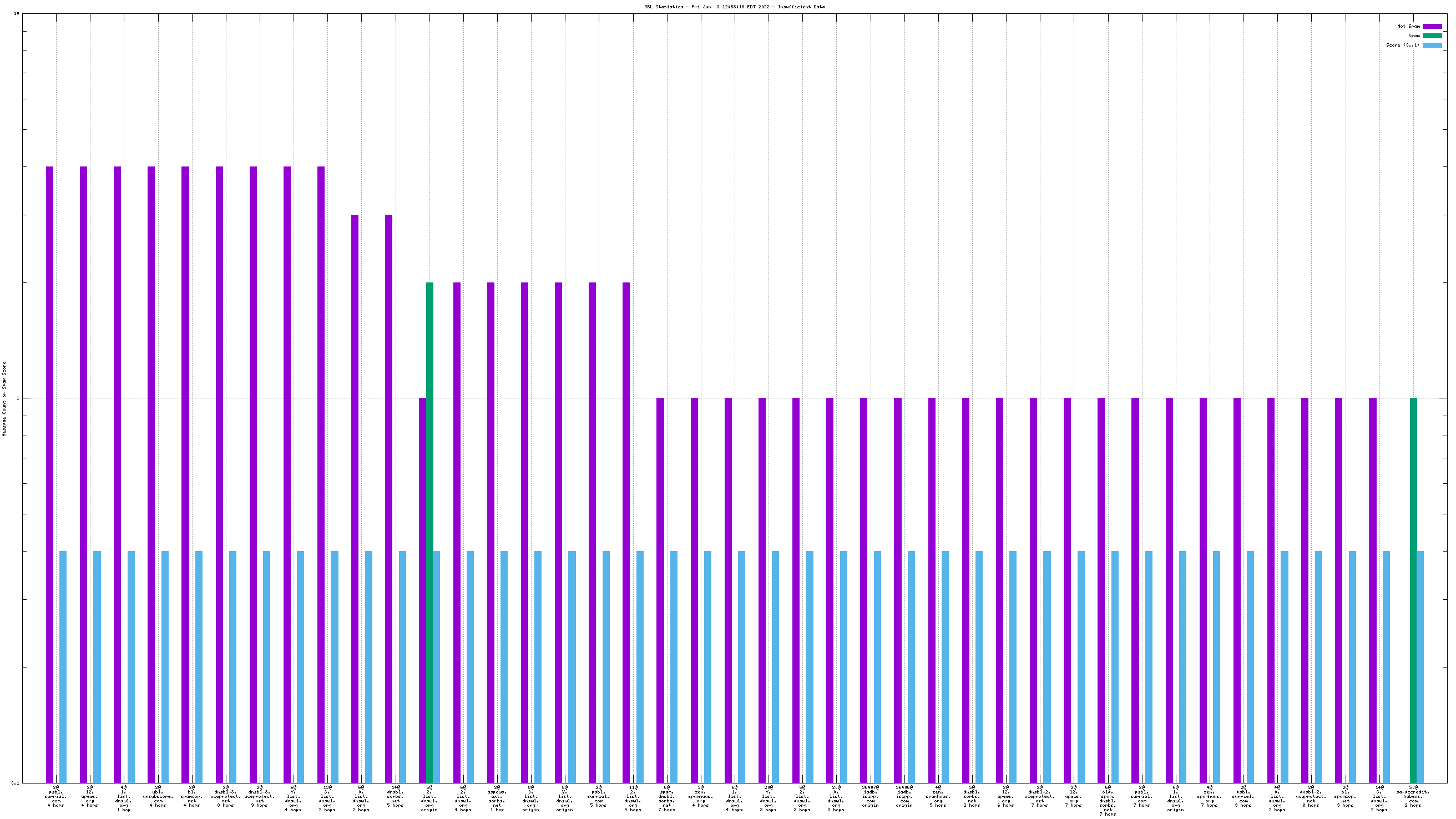This screenshot has width=1456, height=819.
Task: Click the purple bar for psbl.surriel.com 4 hops
Action: [50, 475]
